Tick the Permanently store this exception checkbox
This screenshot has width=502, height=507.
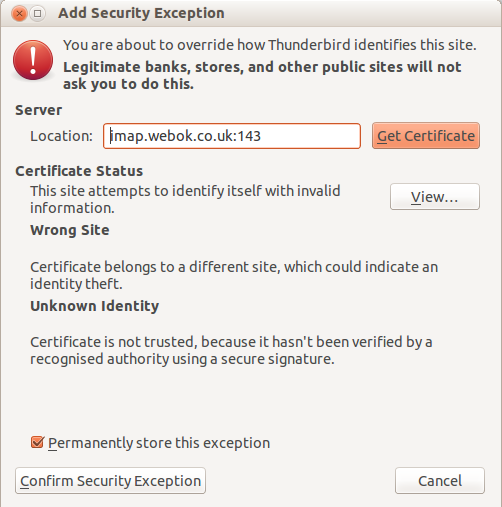37,442
